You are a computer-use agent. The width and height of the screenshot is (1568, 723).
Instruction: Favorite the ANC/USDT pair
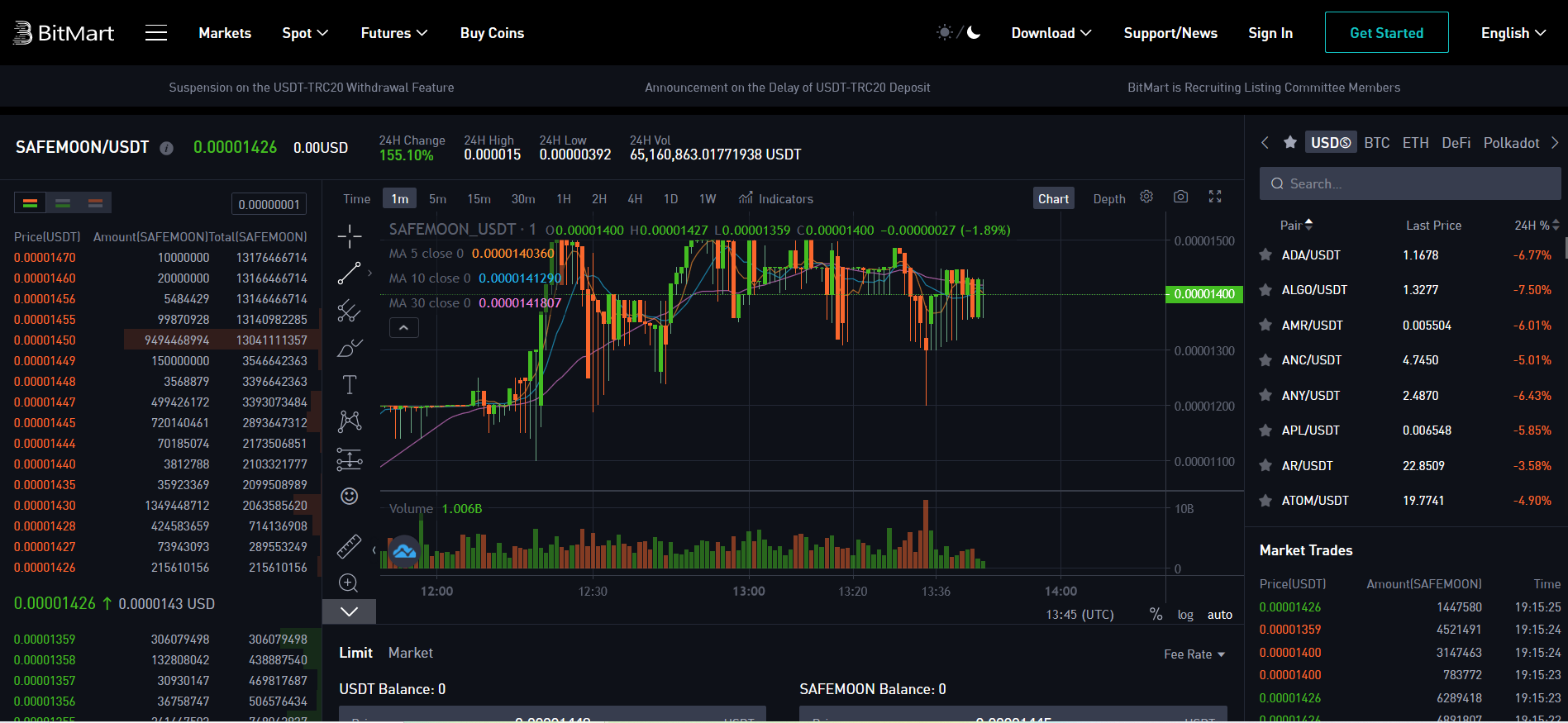pos(1265,360)
